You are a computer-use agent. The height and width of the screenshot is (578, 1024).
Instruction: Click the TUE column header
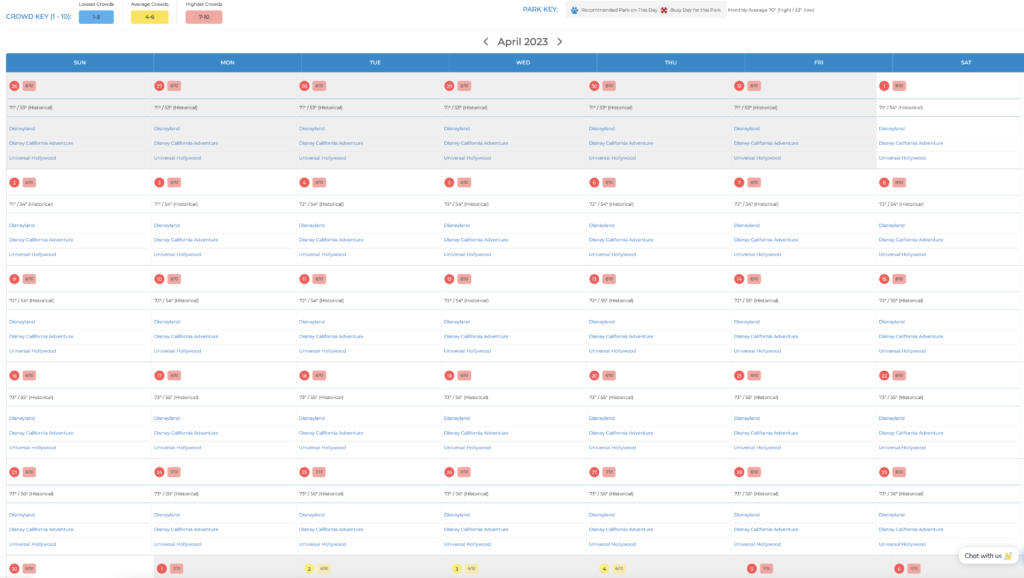pyautogui.click(x=375, y=63)
